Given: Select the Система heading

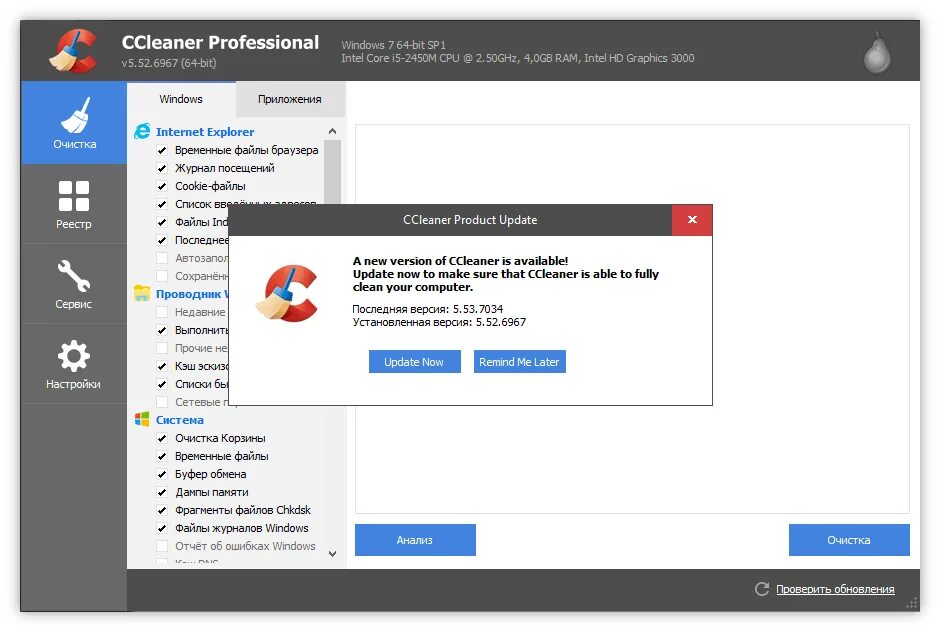Looking at the screenshot, I should point(180,420).
